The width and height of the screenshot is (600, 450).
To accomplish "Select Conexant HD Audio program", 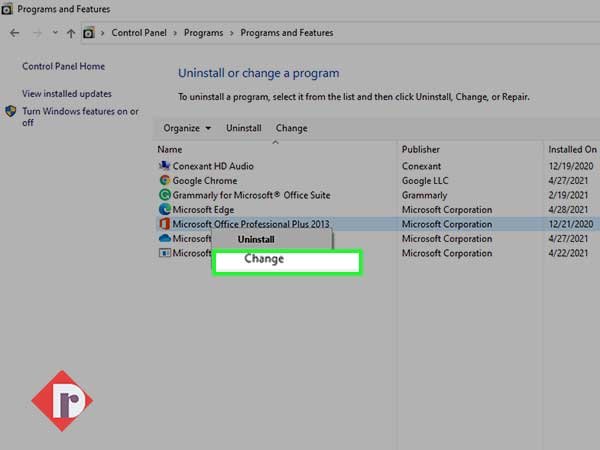I will coord(213,166).
